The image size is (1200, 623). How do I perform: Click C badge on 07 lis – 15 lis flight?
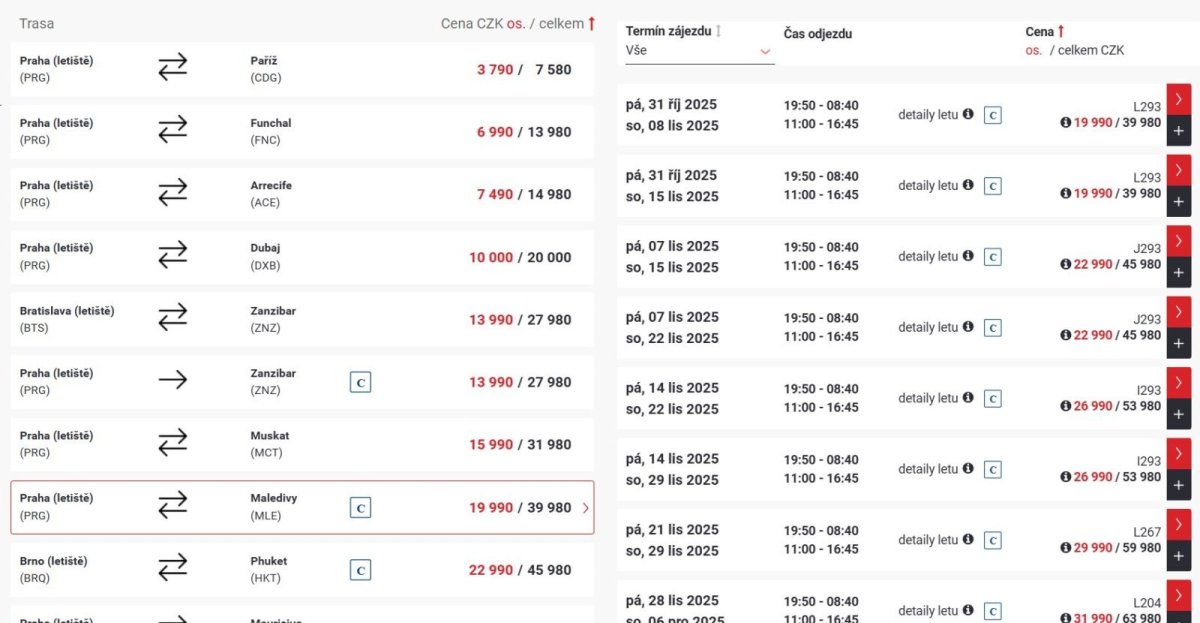click(x=993, y=257)
